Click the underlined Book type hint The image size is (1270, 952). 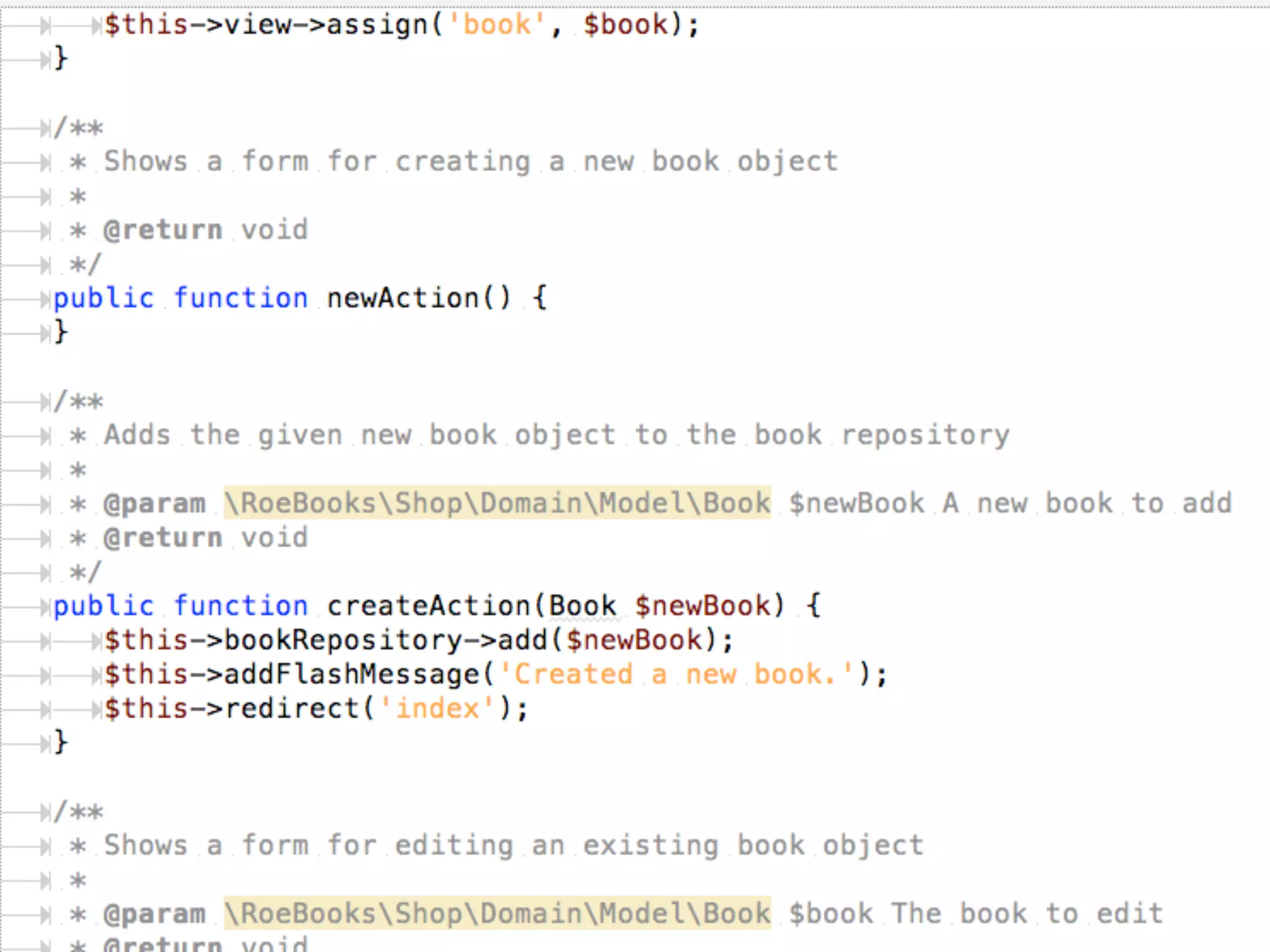click(x=583, y=606)
